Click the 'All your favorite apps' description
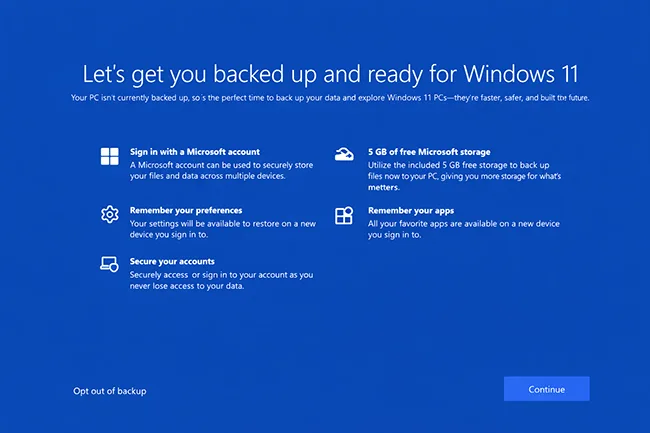The width and height of the screenshot is (650, 433). coord(463,229)
